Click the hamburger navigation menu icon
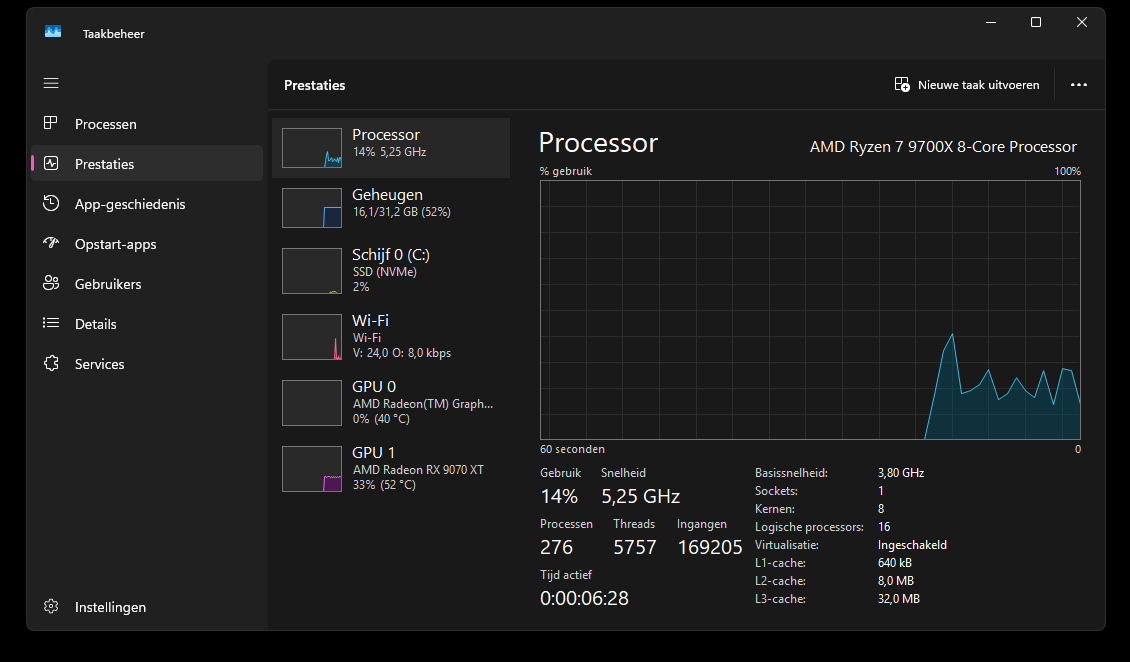The height and width of the screenshot is (662, 1130). 51,83
